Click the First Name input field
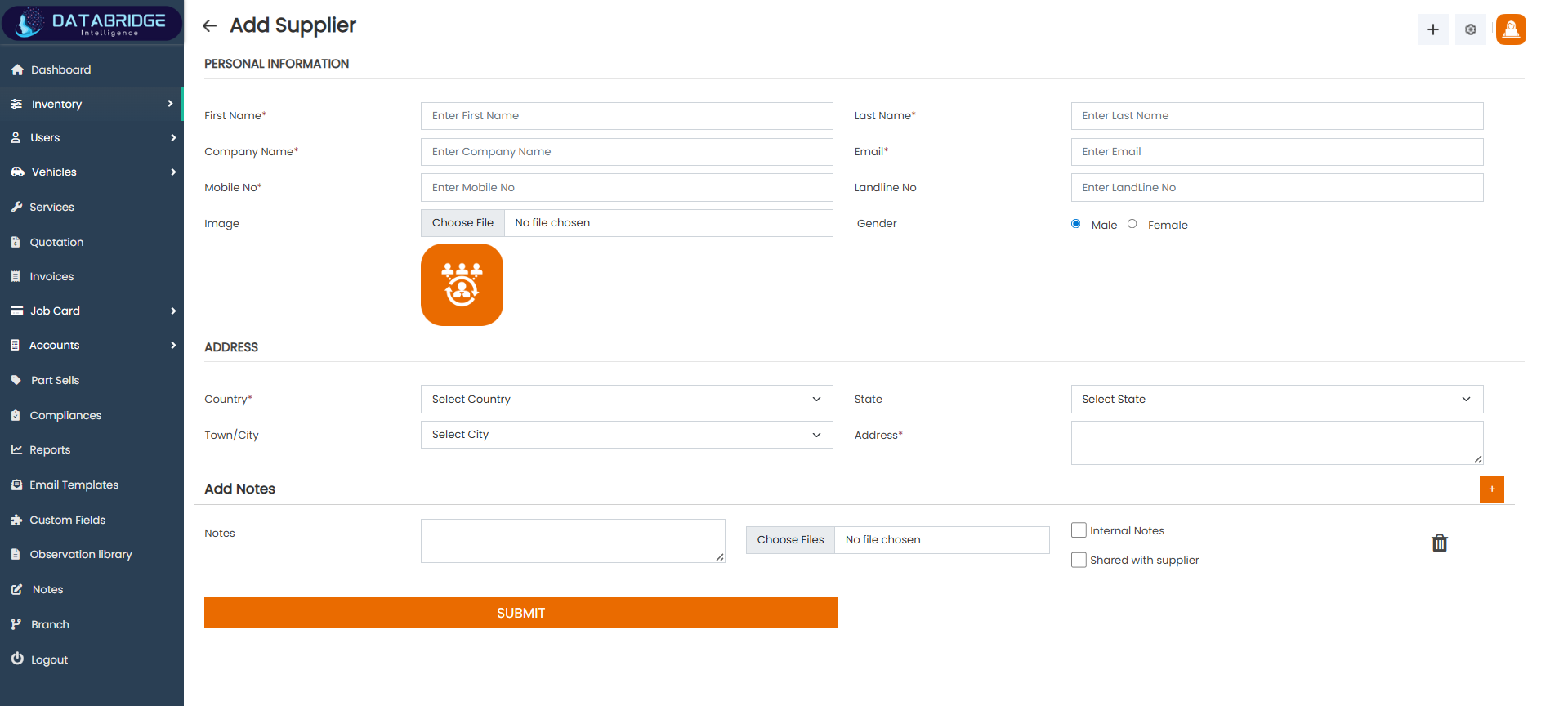 click(627, 116)
